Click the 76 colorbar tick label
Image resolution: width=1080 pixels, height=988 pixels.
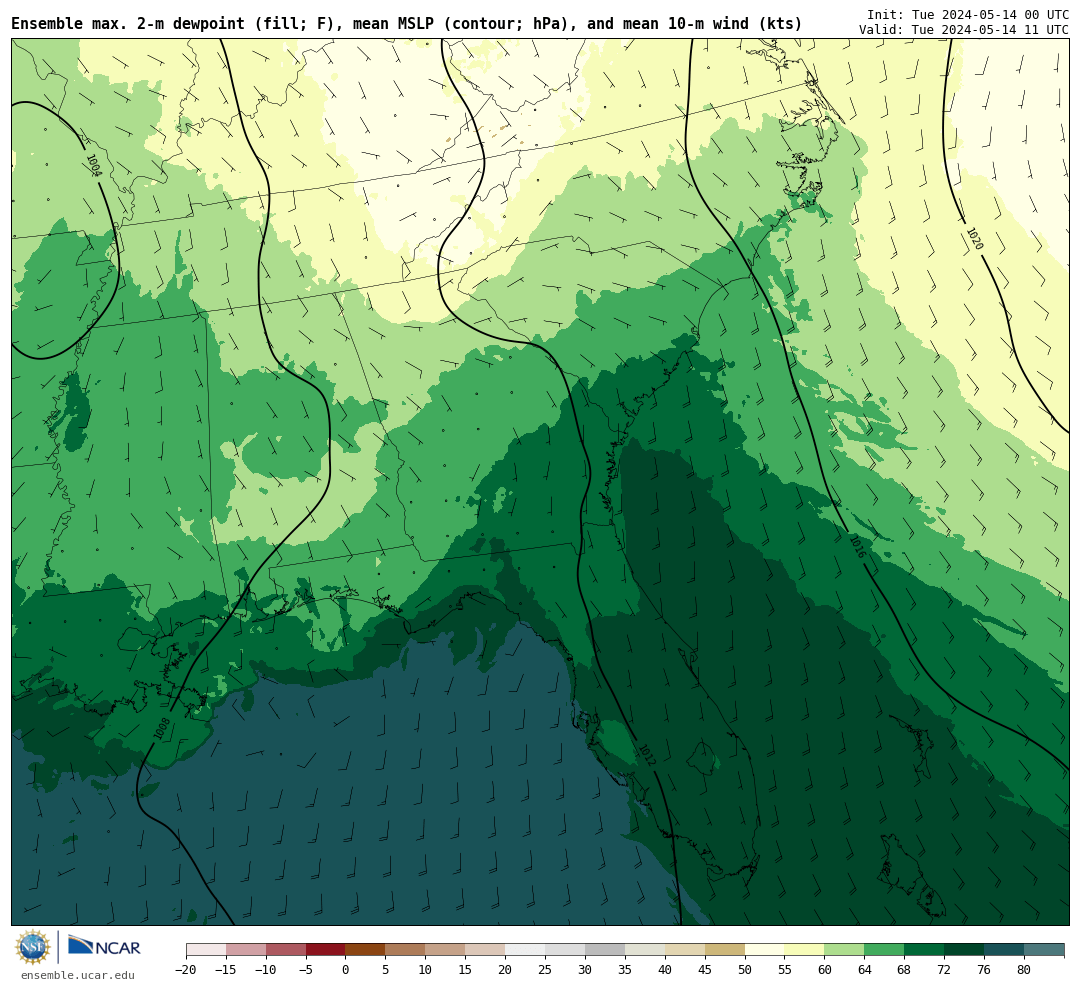click(985, 970)
